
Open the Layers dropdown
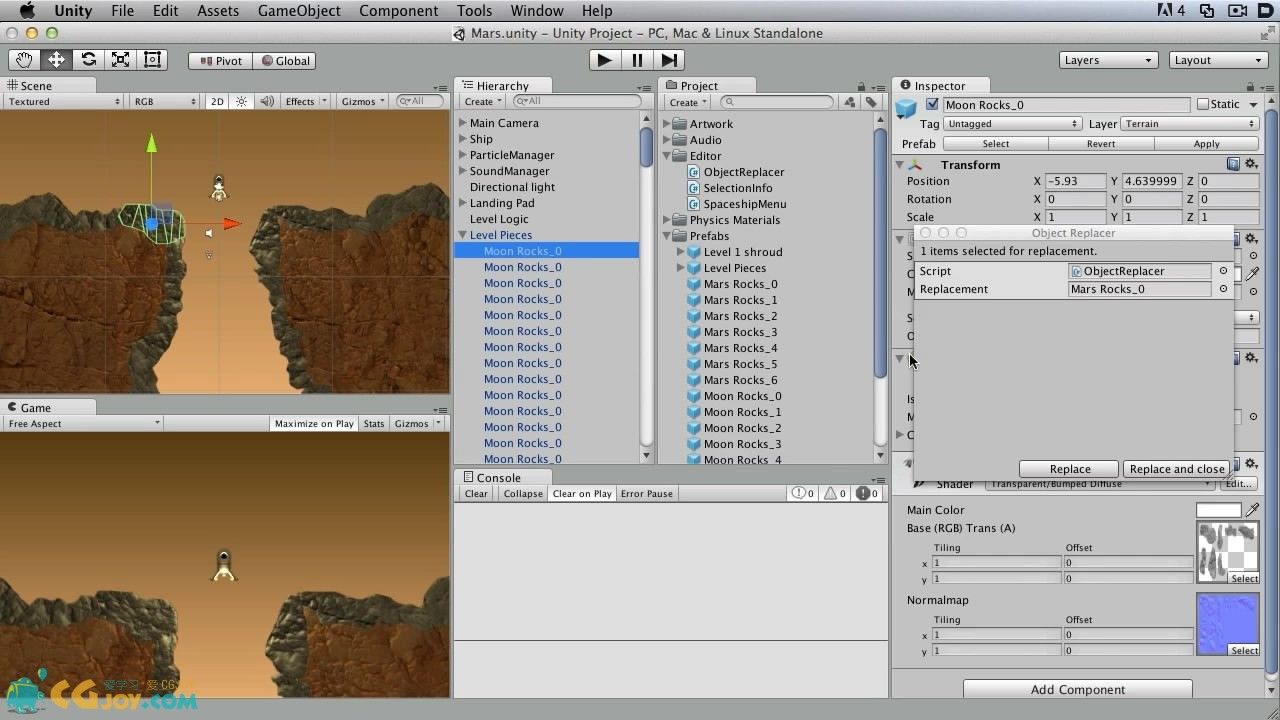pos(1108,60)
